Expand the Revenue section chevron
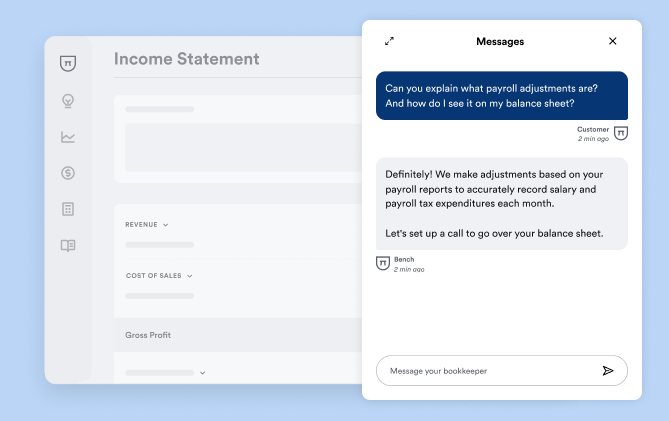 [166, 225]
